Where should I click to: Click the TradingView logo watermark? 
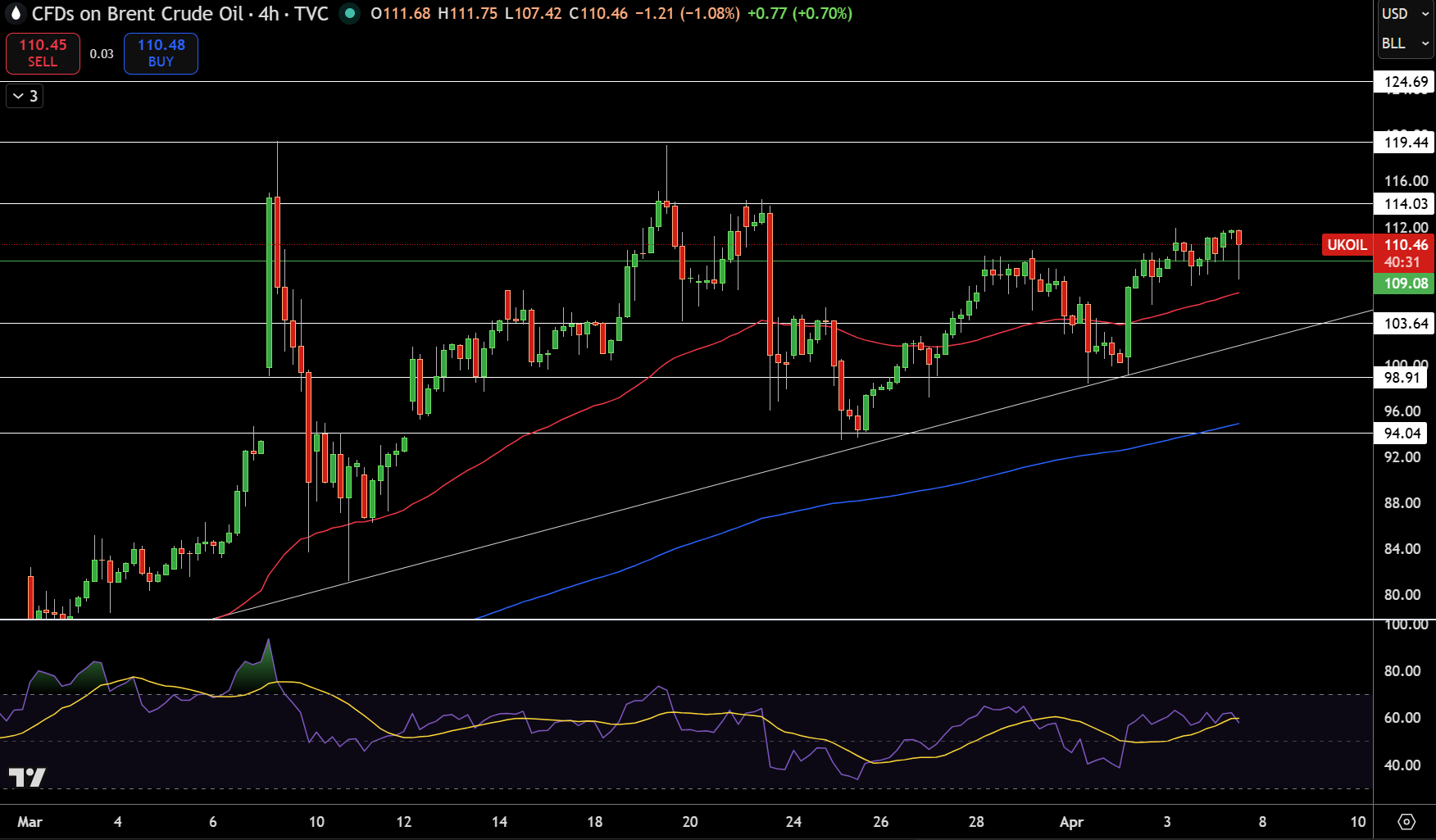click(x=27, y=777)
